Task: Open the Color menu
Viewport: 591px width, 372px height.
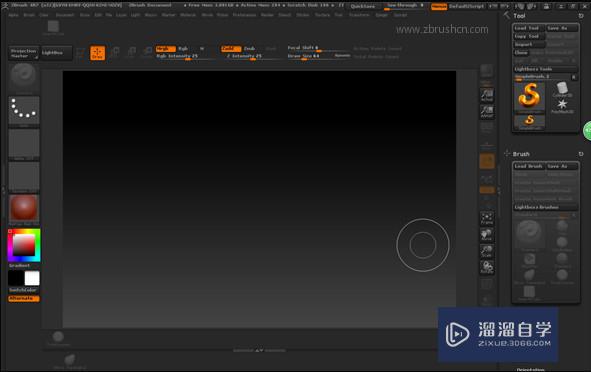Action: pyautogui.click(x=44, y=15)
